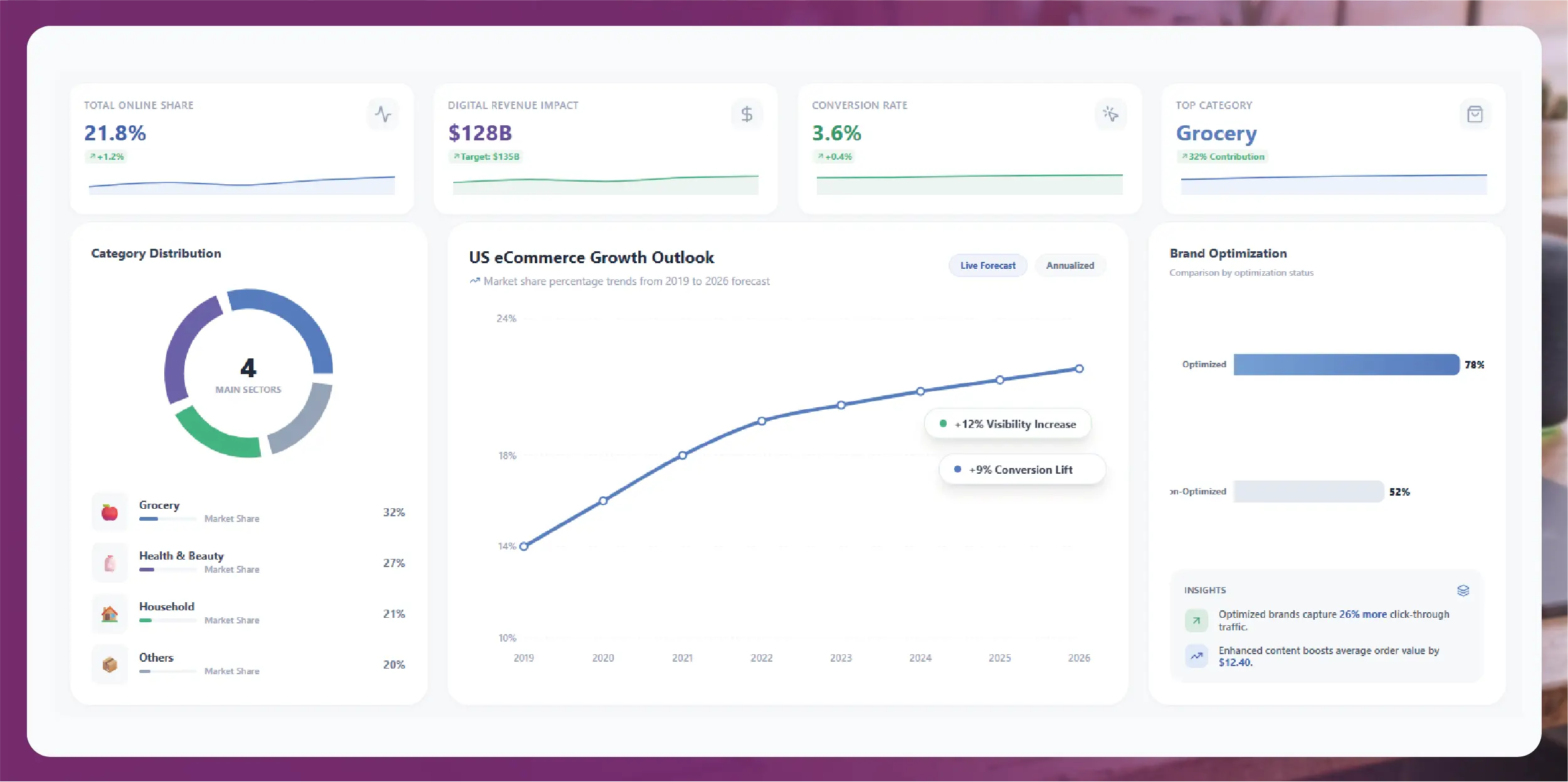Viewport: 1568px width, 782px height.
Task: Select the lotion icon beside Health & Beauty
Action: click(x=110, y=562)
